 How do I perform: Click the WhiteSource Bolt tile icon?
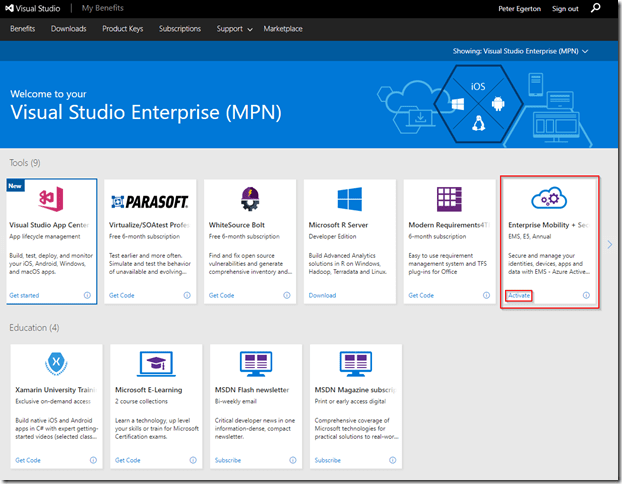coord(248,198)
